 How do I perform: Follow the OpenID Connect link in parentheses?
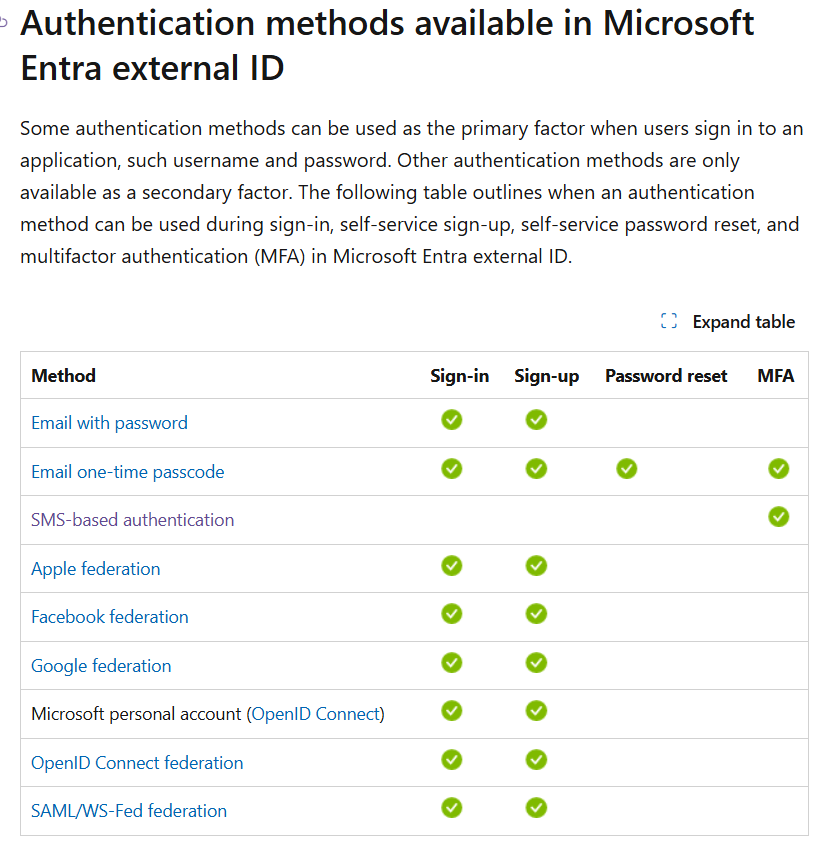315,714
